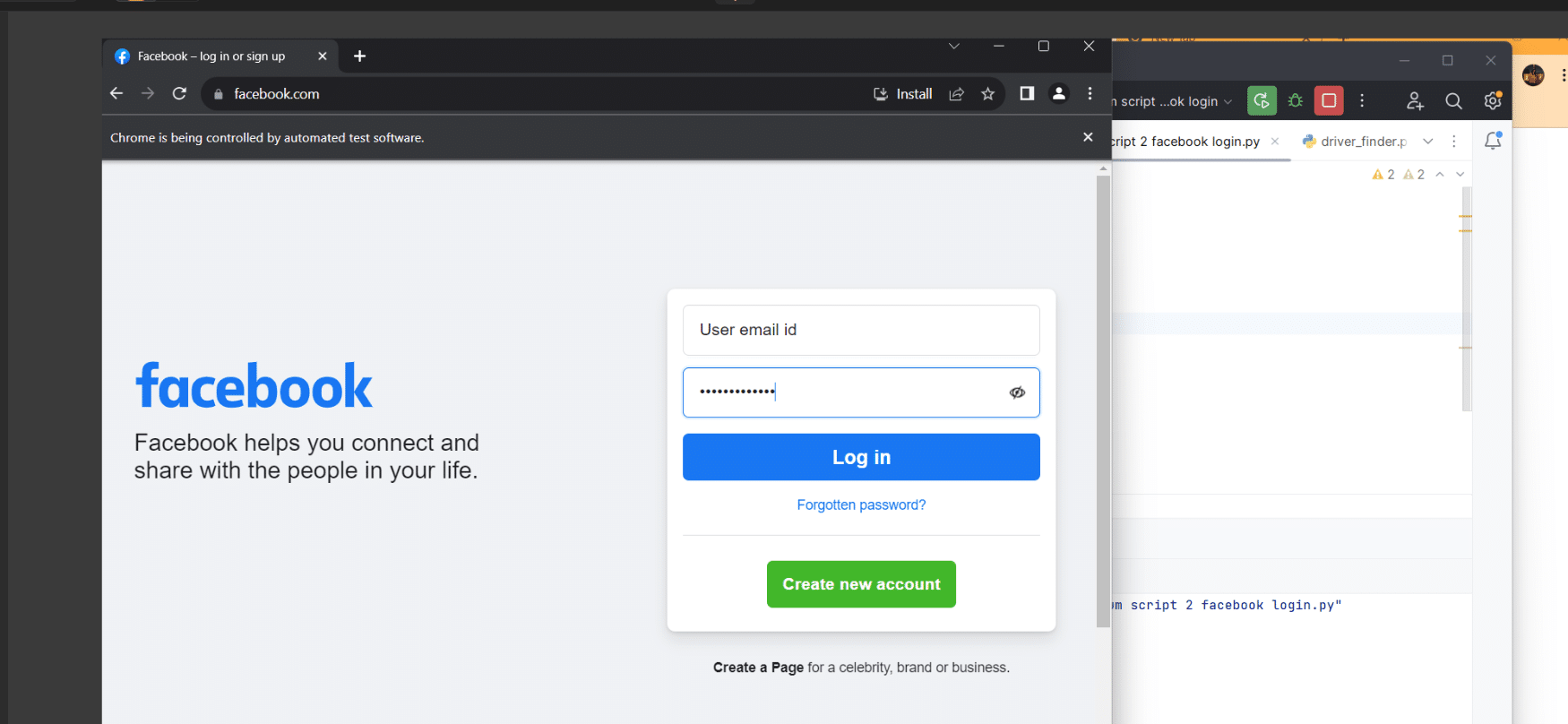This screenshot has width=1568, height=724.
Task: Open Chrome tab search chevron
Action: 954,46
